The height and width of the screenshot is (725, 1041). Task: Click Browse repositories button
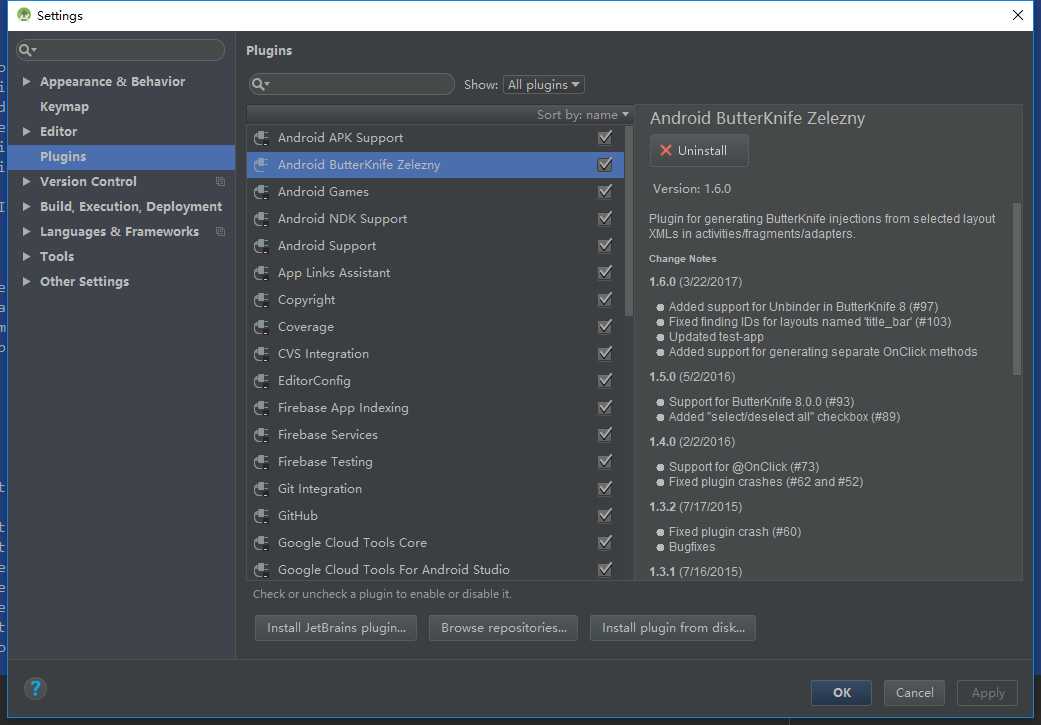point(503,628)
